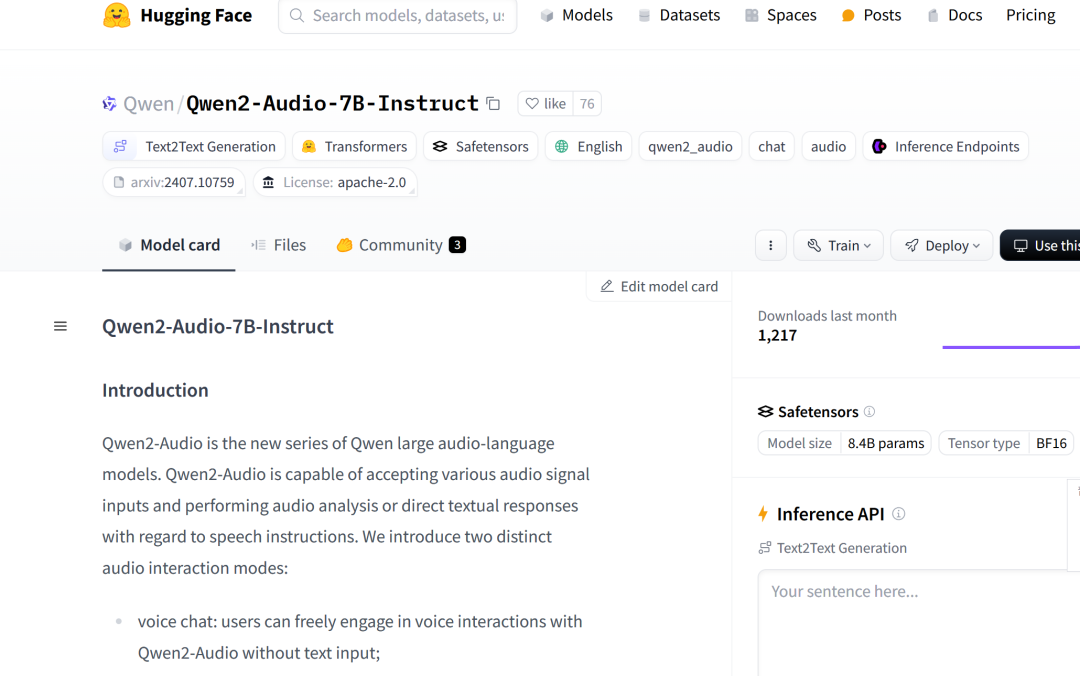Expand the Train dropdown
The image size is (1080, 676).
click(839, 246)
